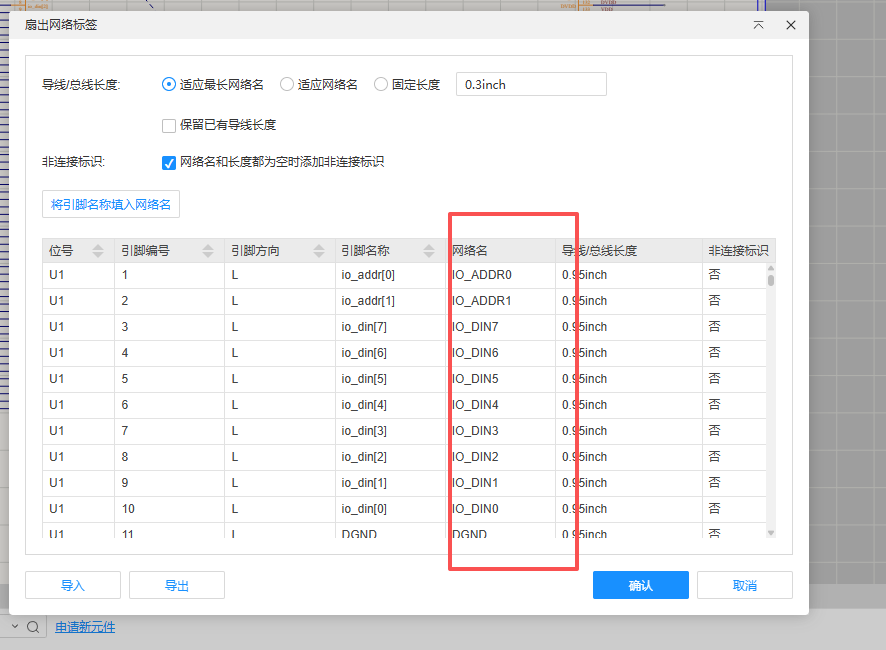The image size is (886, 650).
Task: Expand the chevron beside the search icon
Action: tap(15, 627)
